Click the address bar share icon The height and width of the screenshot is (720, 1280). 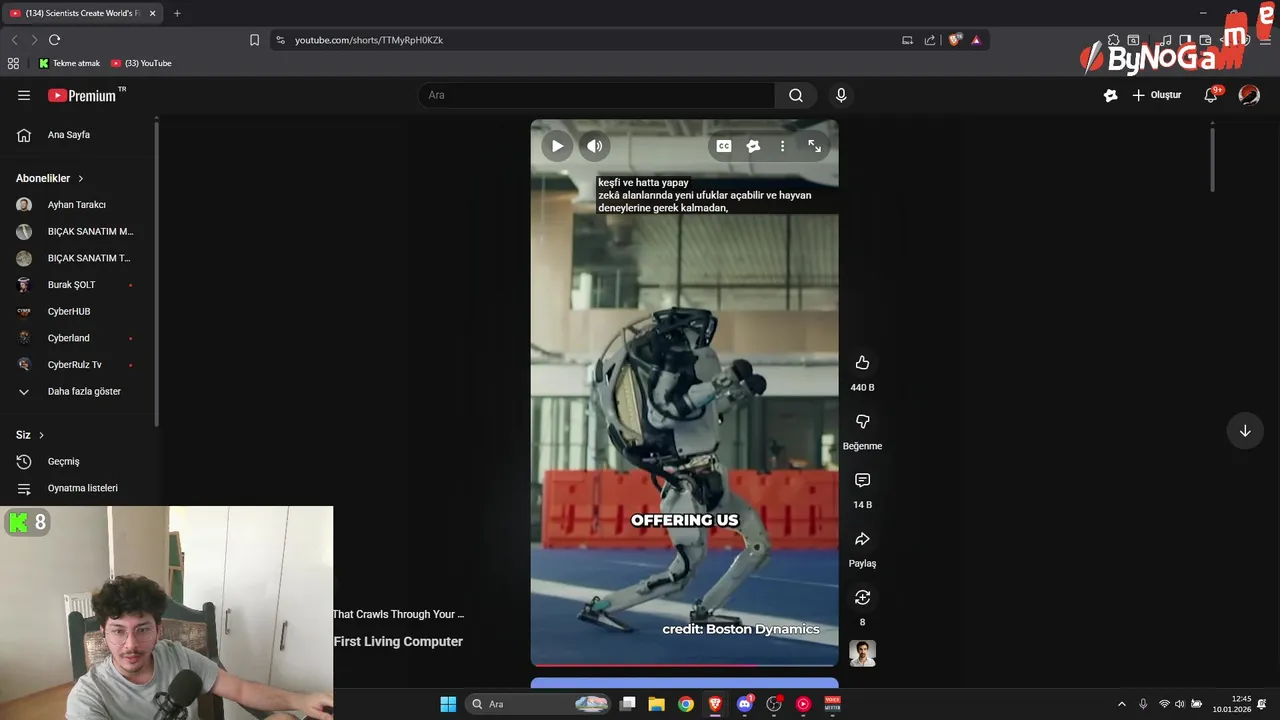click(x=930, y=40)
